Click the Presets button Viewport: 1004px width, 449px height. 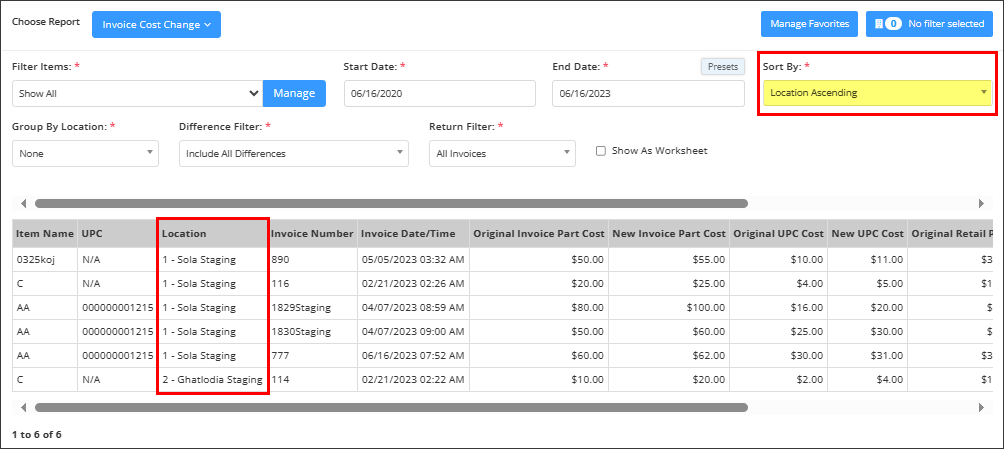point(723,67)
